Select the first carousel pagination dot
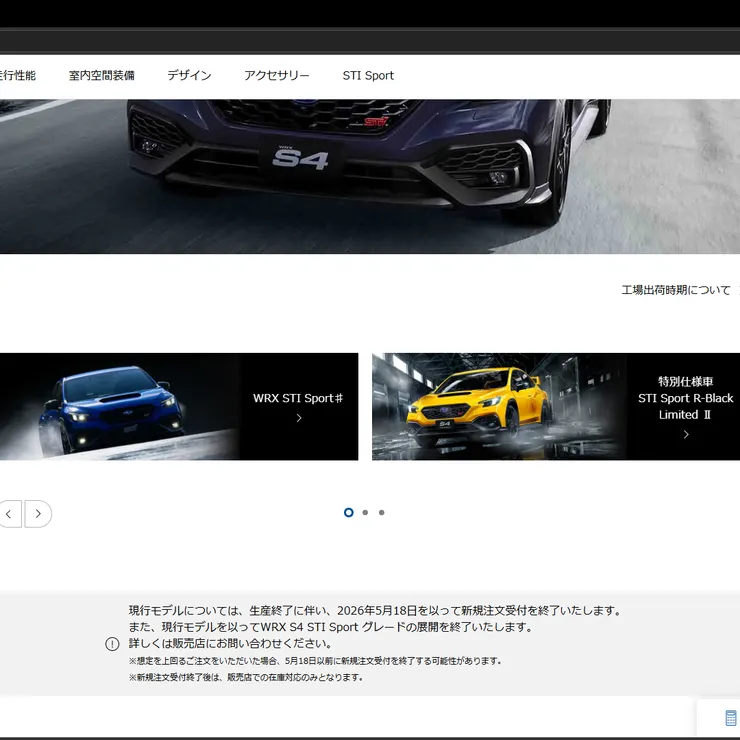The image size is (740, 740). (349, 513)
